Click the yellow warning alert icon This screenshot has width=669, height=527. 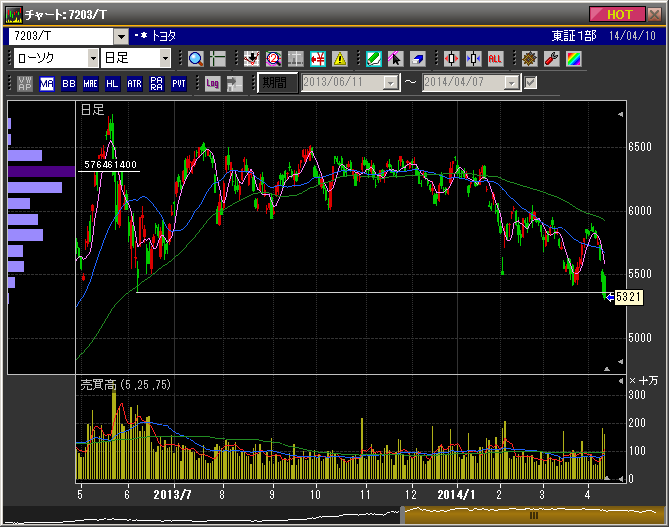(340, 58)
